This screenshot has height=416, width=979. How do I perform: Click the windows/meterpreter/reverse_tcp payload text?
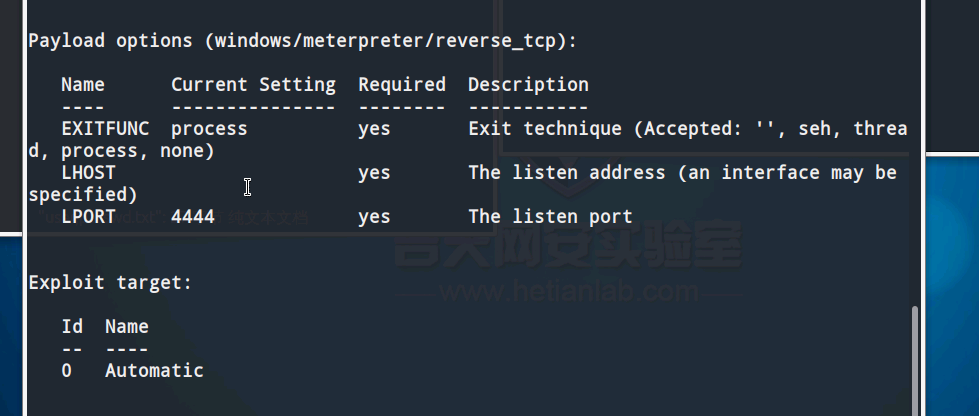385,41
